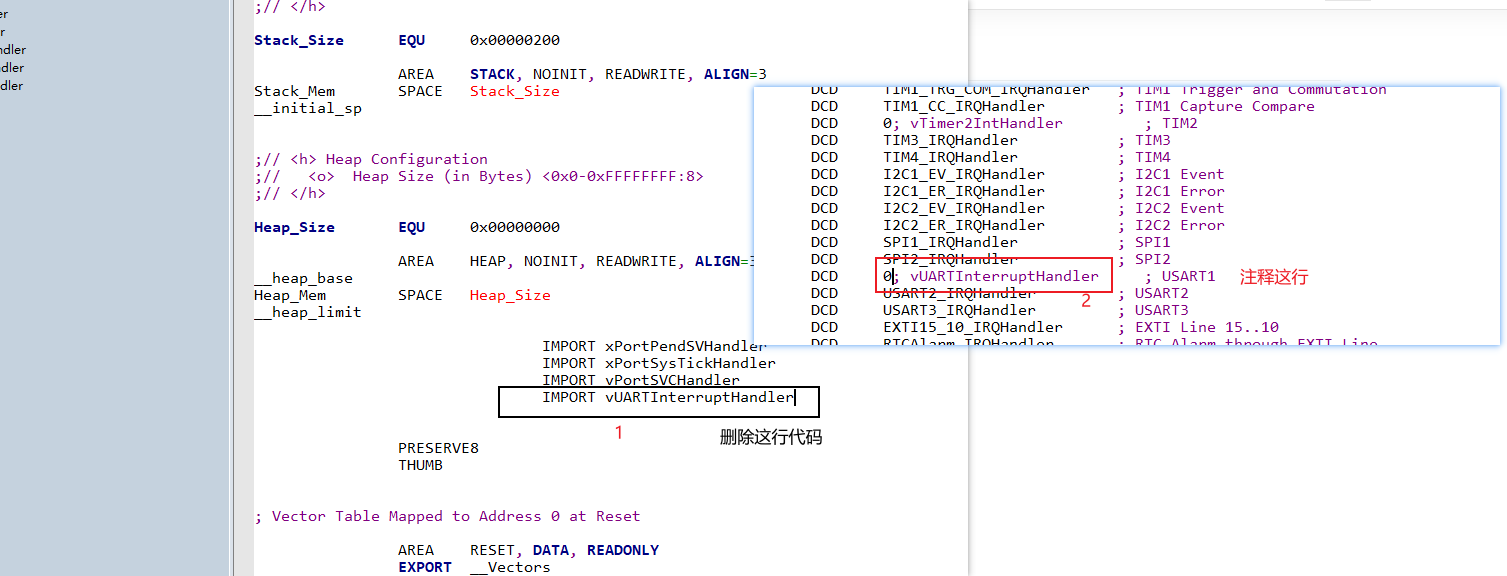Click TIM3_IRQHandler in the vector table
The image size is (1507, 576).
[950, 141]
